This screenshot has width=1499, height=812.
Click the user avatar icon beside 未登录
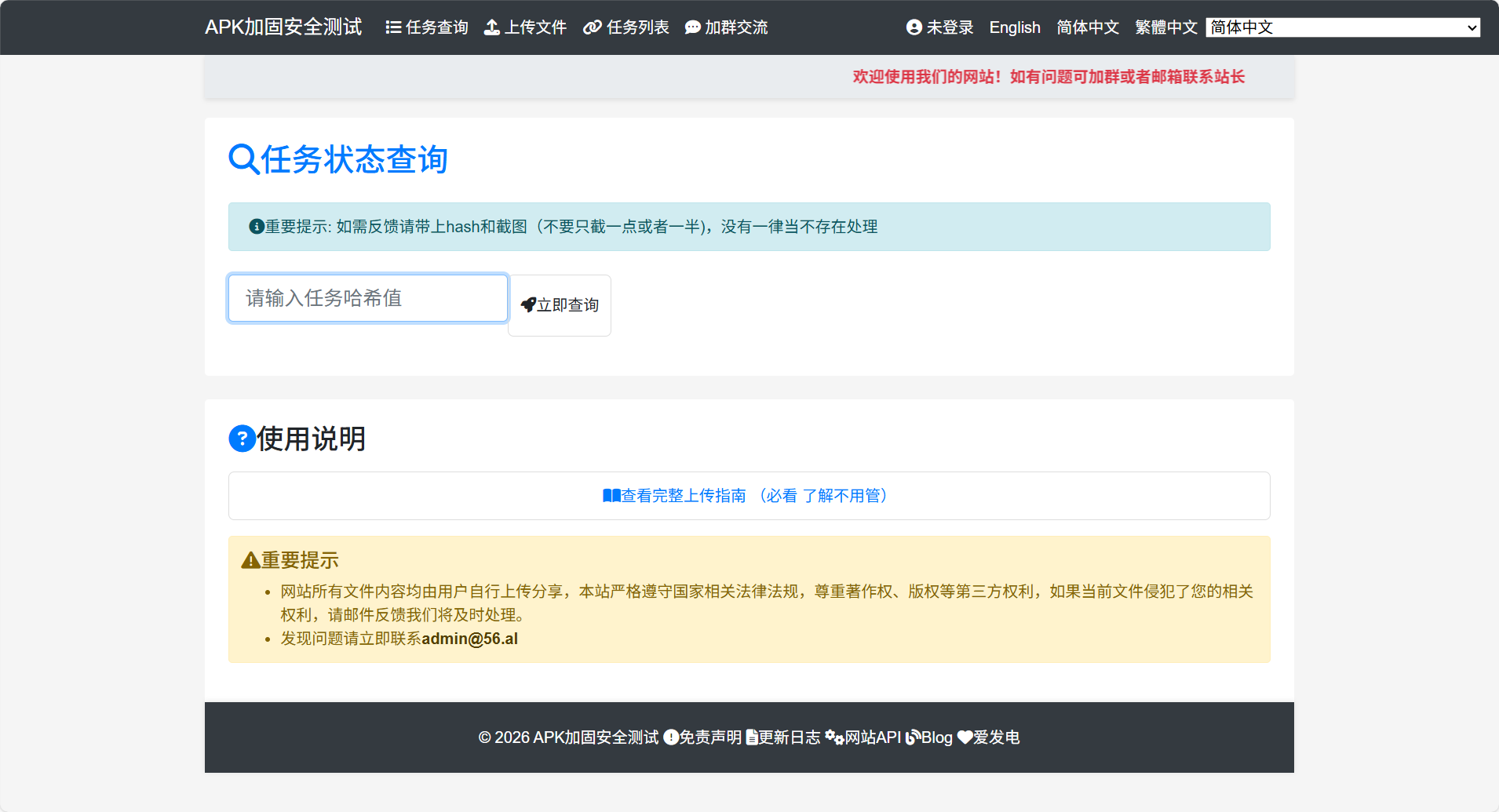click(914, 27)
